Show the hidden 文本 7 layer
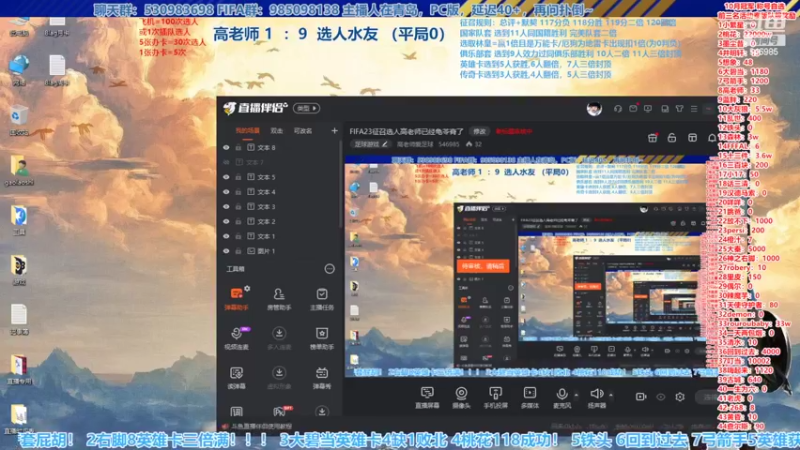Screen dimensions: 800x450 pyautogui.click(x=226, y=162)
